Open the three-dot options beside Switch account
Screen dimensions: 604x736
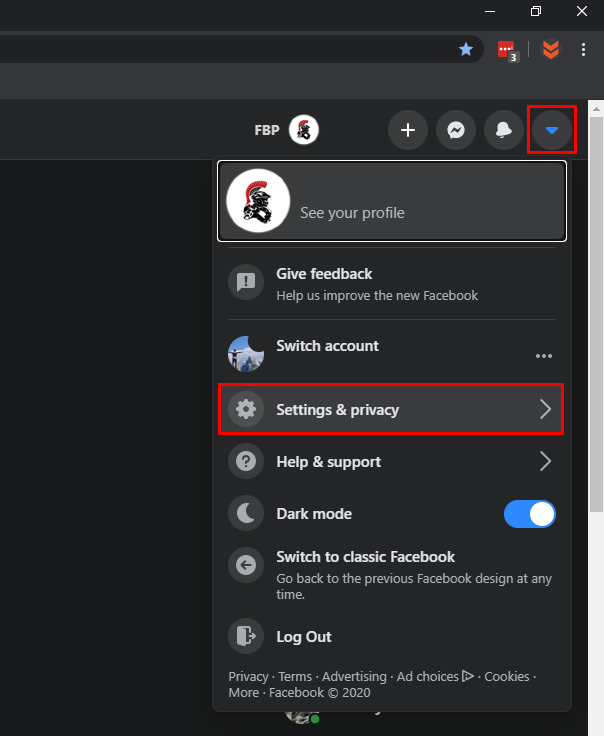point(544,356)
